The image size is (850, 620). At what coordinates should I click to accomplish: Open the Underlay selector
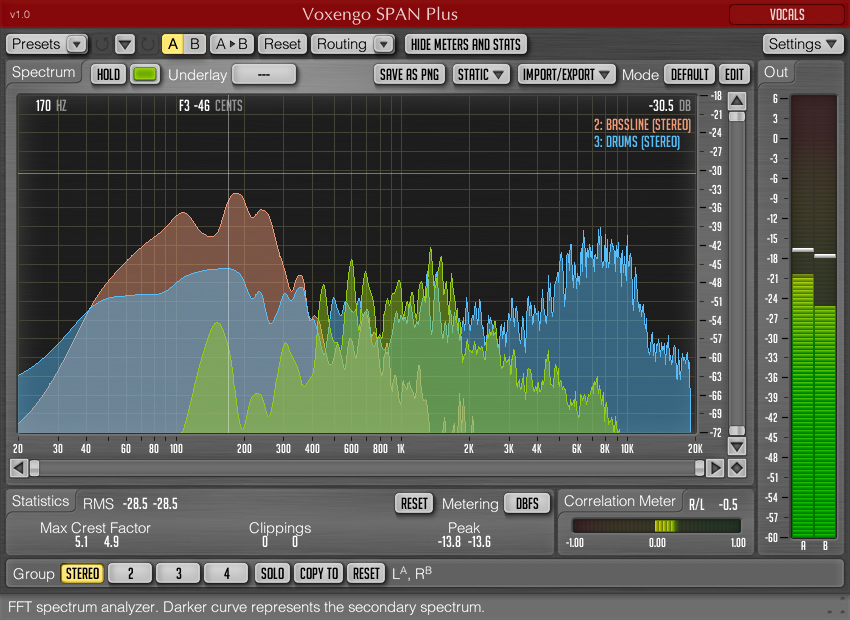pos(264,75)
